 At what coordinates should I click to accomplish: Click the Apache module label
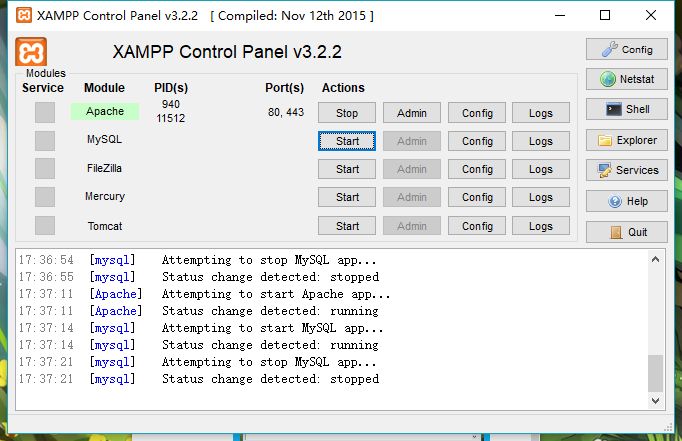[x=105, y=111]
